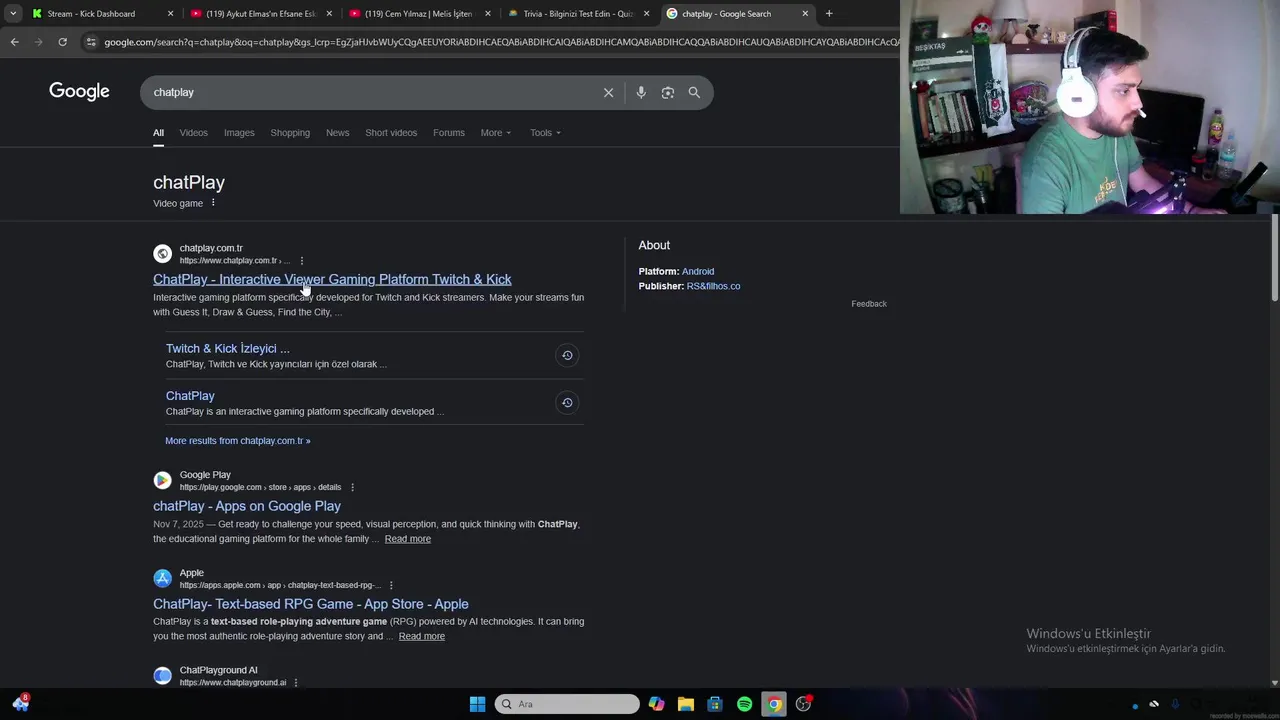Click the magnifier search button
The image size is (1280, 720).
(694, 92)
